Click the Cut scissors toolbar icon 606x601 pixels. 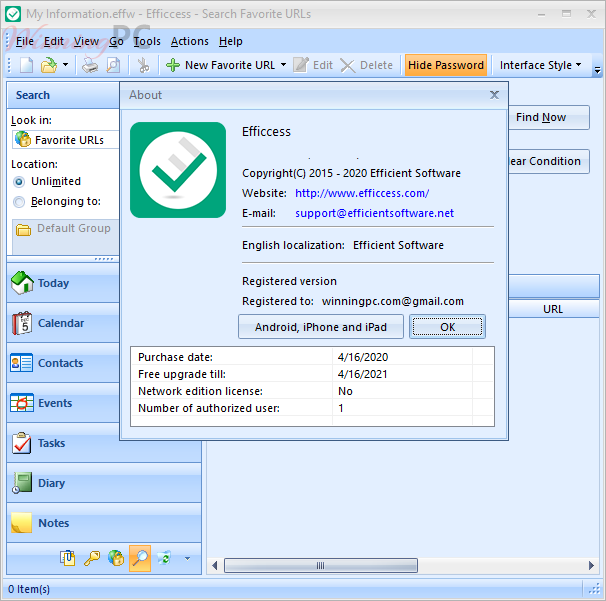143,65
